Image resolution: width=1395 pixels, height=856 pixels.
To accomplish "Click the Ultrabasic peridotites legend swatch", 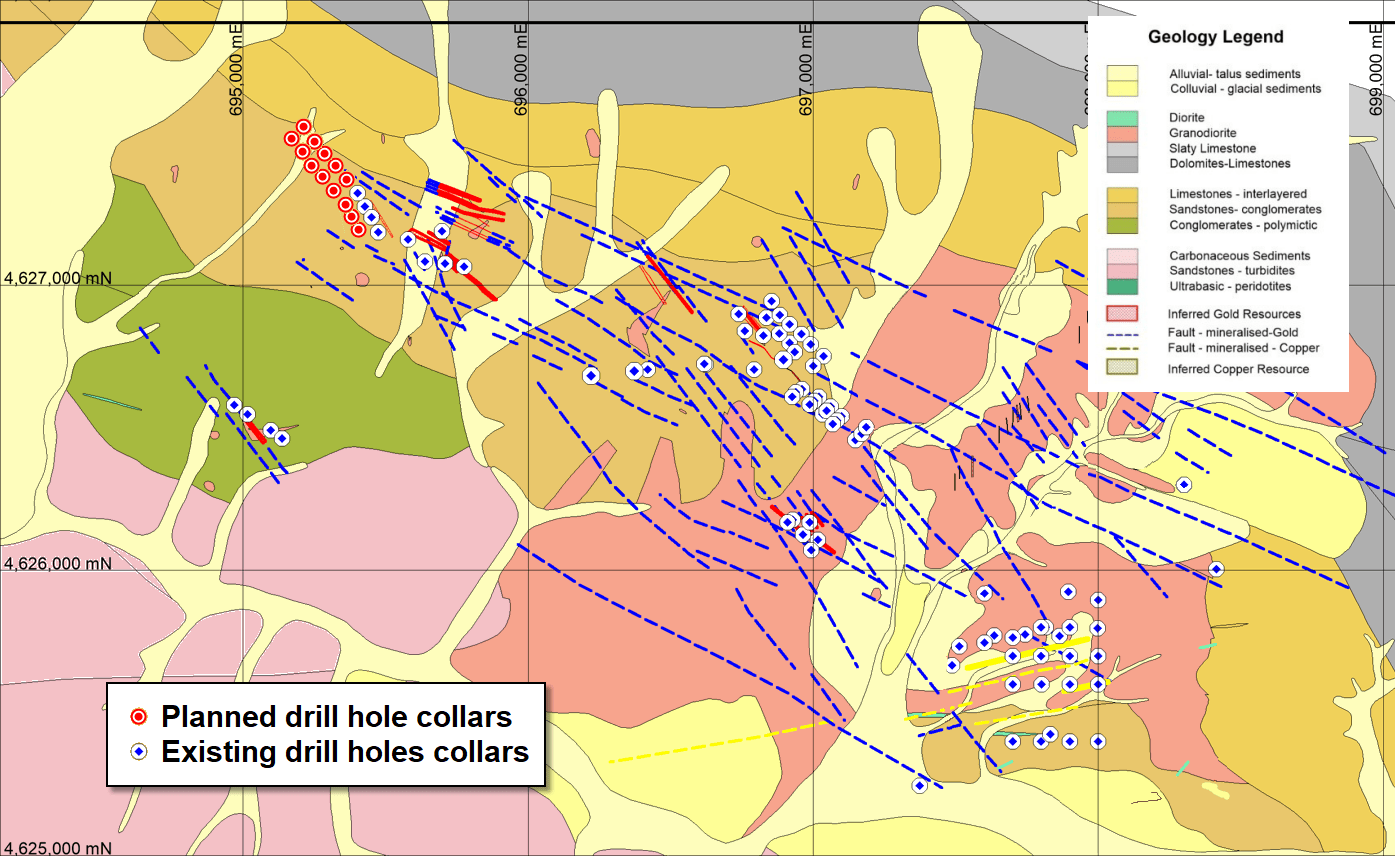I will [1122, 286].
